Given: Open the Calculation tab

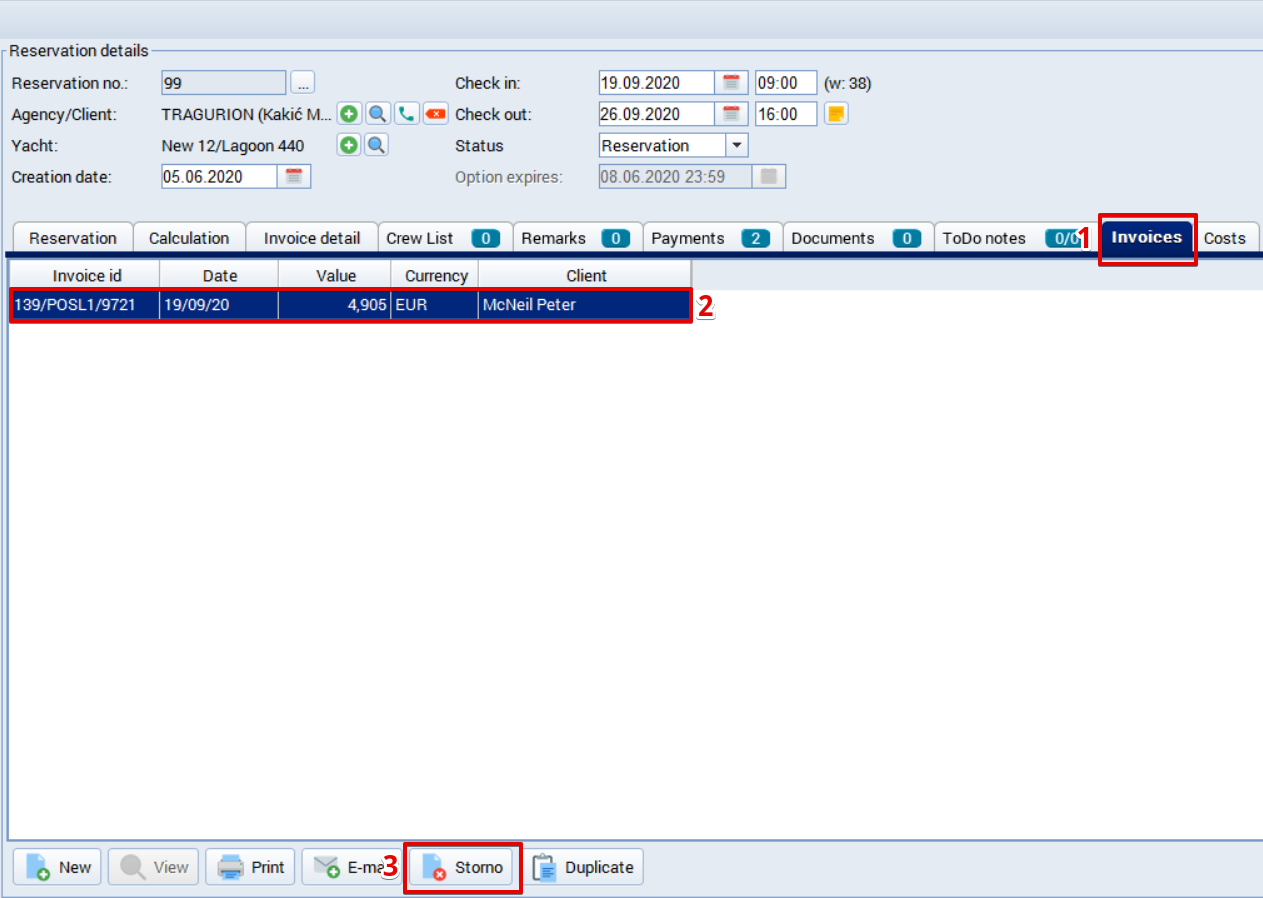Looking at the screenshot, I should click(189, 238).
